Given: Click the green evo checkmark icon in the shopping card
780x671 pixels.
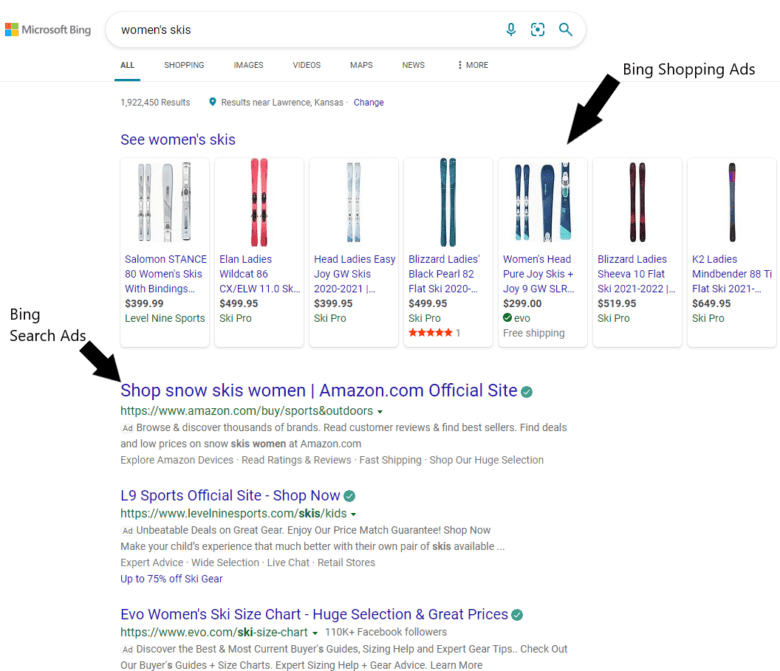Looking at the screenshot, I should [x=507, y=318].
